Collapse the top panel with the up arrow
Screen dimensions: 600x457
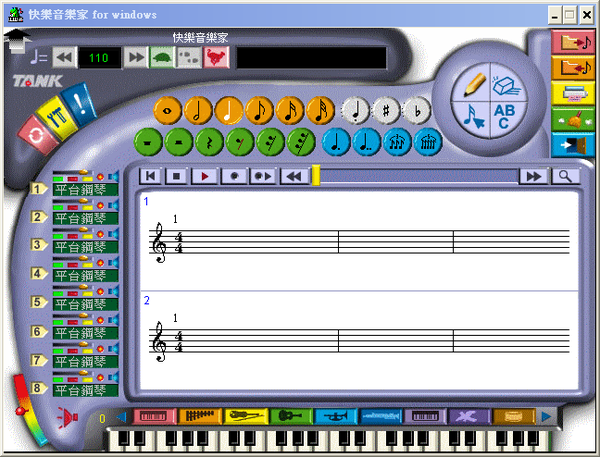coord(17,41)
